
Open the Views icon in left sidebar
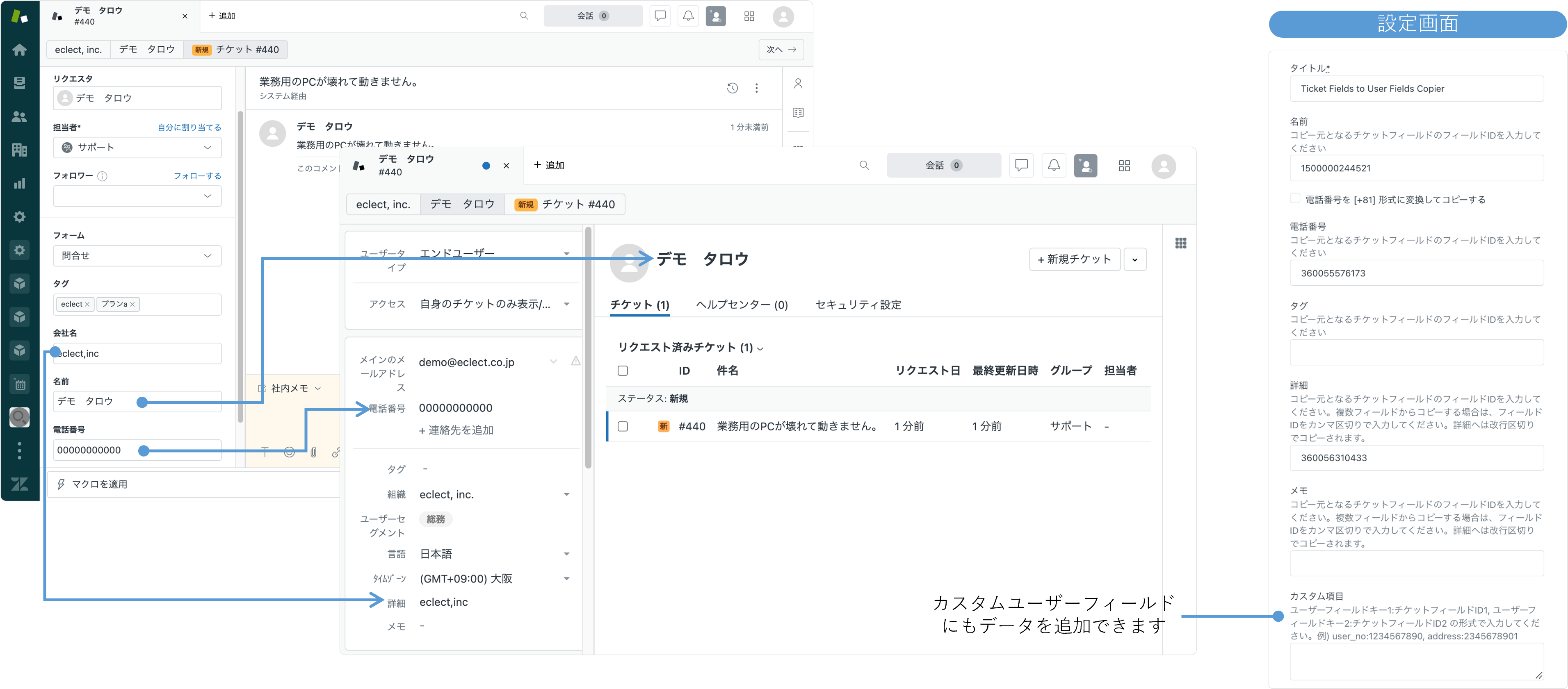pos(19,83)
